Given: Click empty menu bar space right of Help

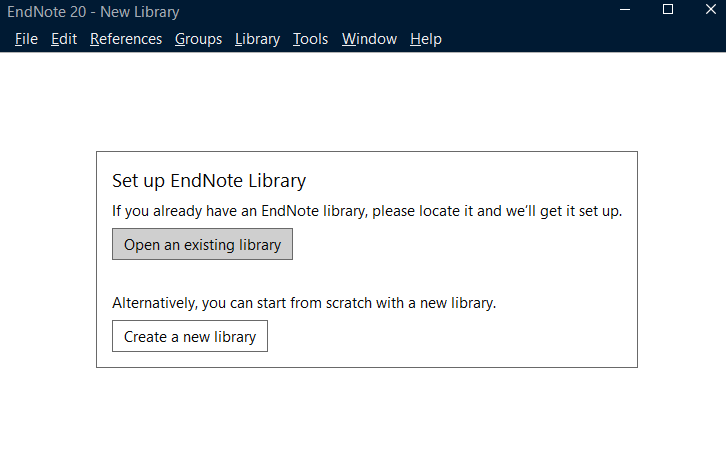Looking at the screenshot, I should [x=580, y=39].
